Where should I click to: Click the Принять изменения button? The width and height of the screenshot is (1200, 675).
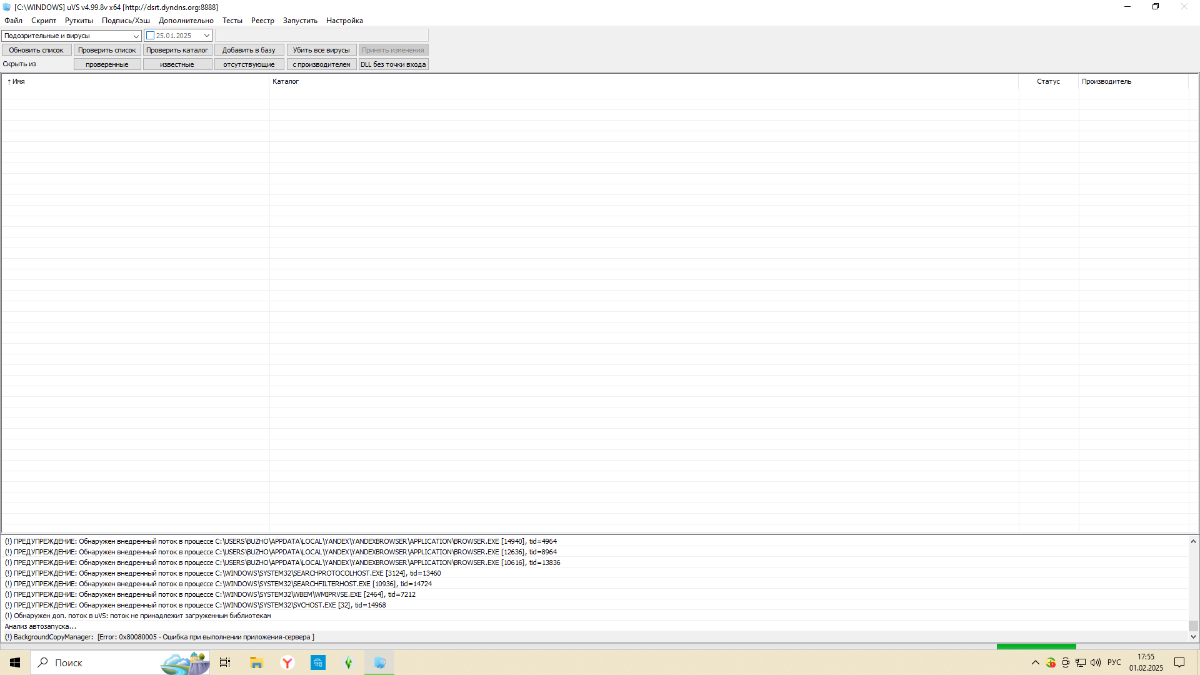(x=393, y=49)
